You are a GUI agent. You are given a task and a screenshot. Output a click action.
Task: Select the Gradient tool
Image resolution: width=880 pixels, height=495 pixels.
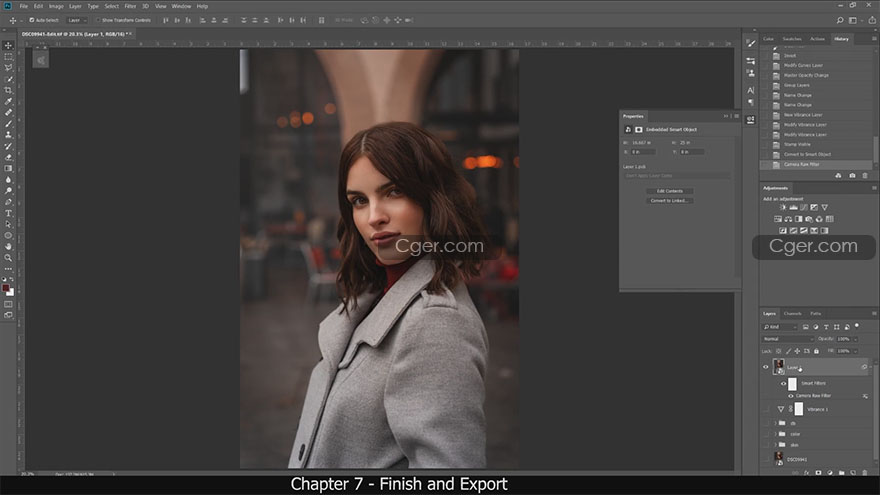click(x=8, y=168)
